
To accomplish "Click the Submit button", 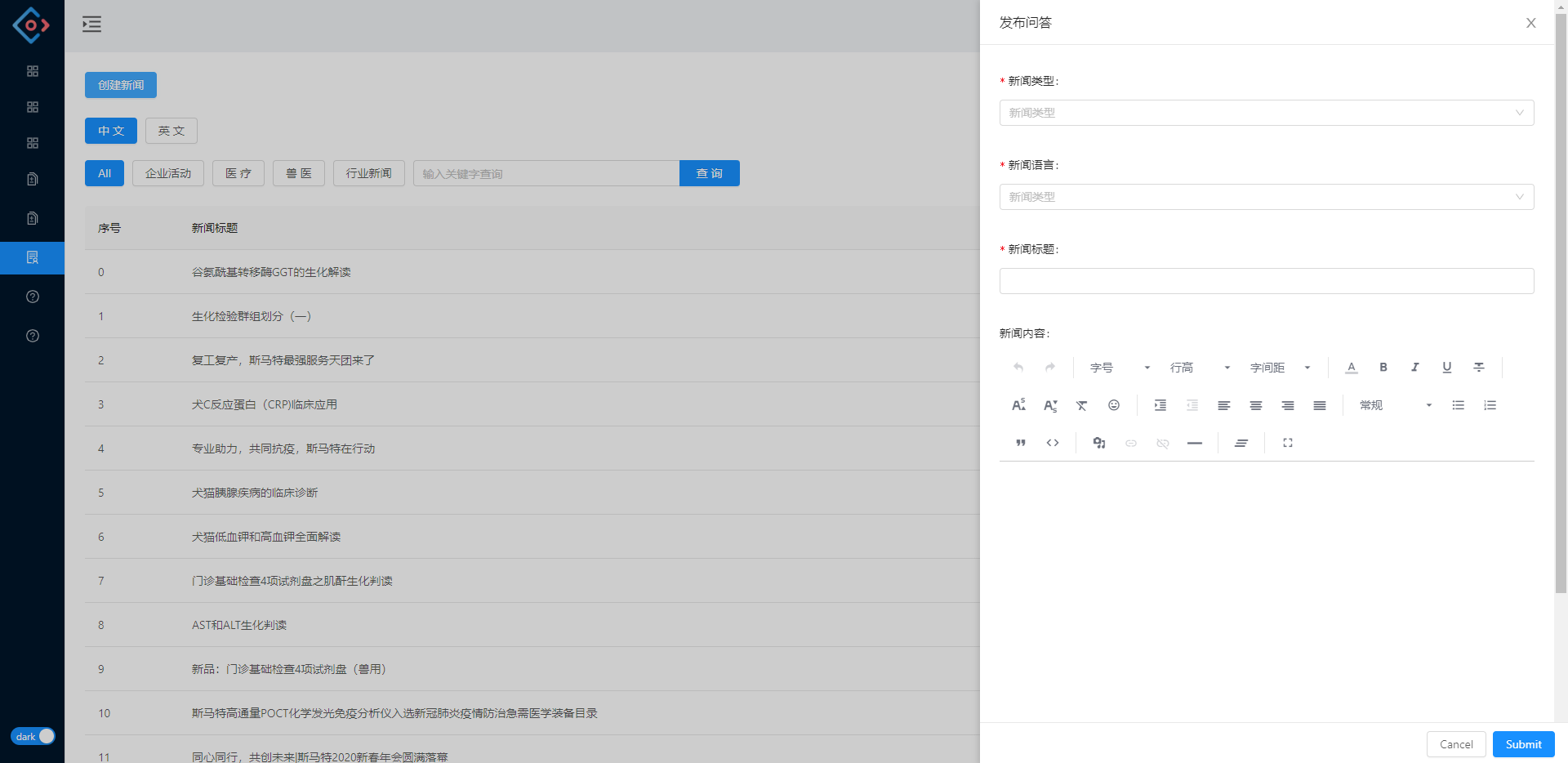I will click(x=1524, y=744).
